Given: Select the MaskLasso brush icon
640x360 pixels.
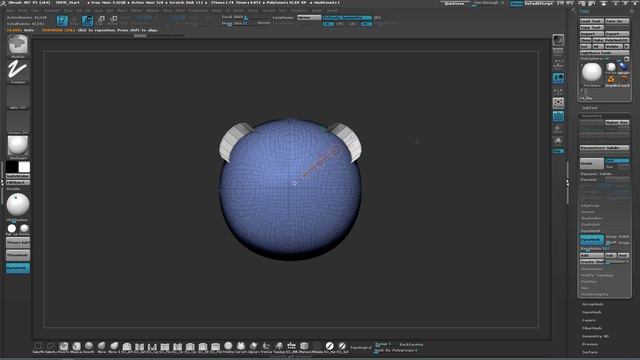Looking at the screenshot, I should (76, 346).
